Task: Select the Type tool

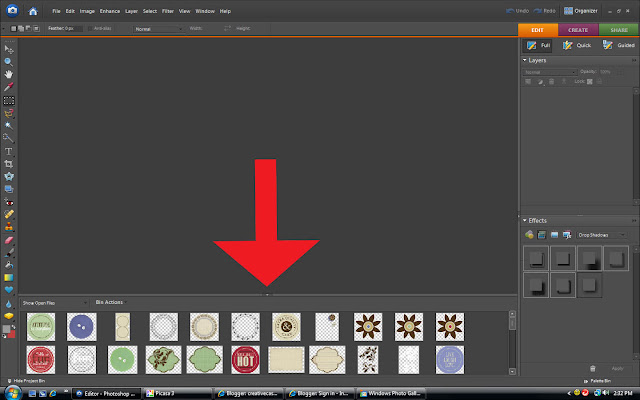Action: [9, 151]
